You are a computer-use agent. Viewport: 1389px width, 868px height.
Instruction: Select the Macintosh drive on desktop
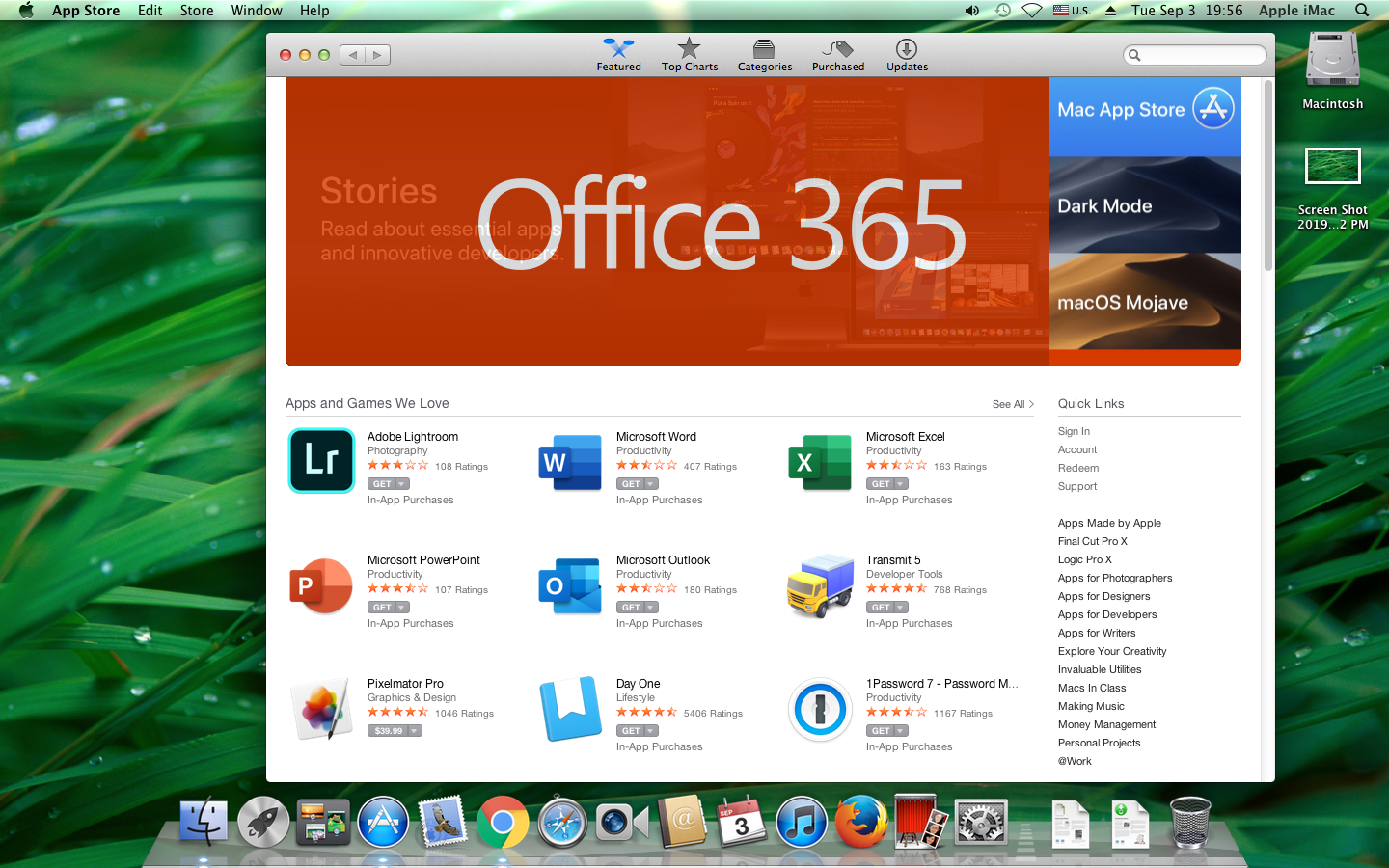[1333, 70]
